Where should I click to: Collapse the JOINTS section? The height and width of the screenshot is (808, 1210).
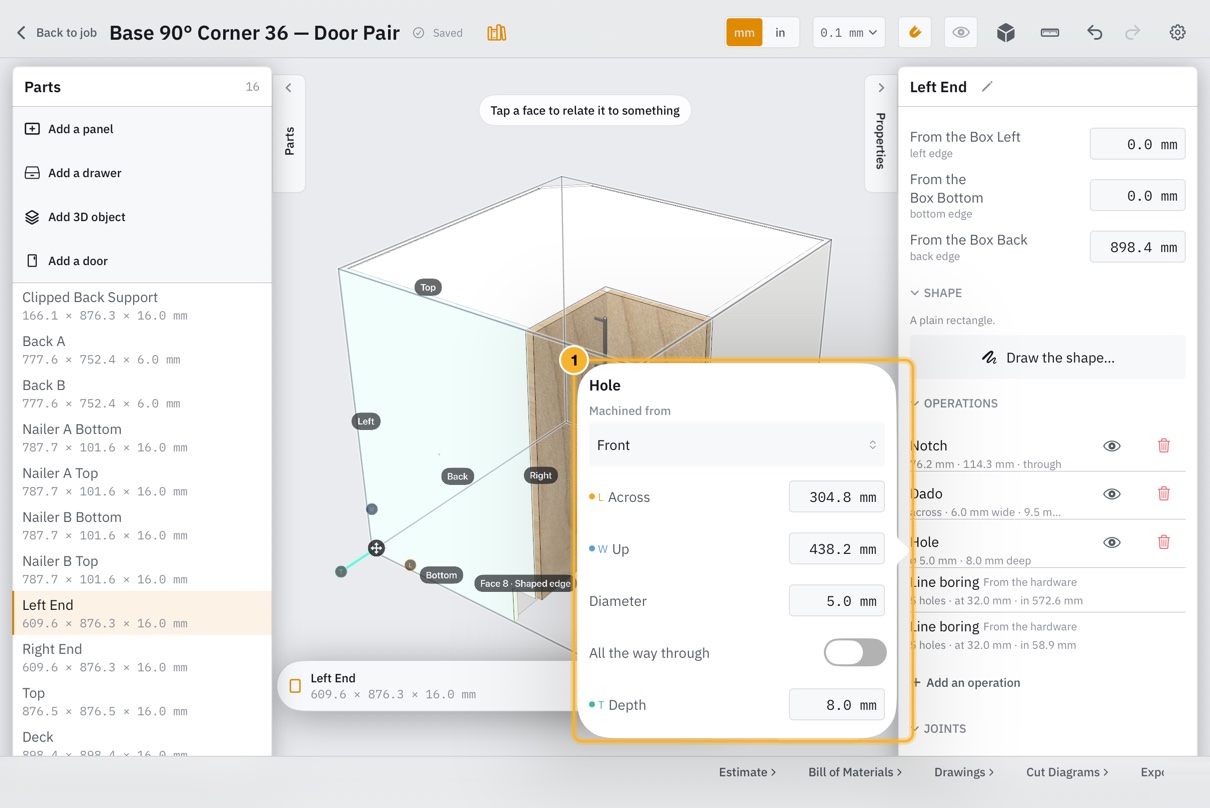[x=938, y=729]
